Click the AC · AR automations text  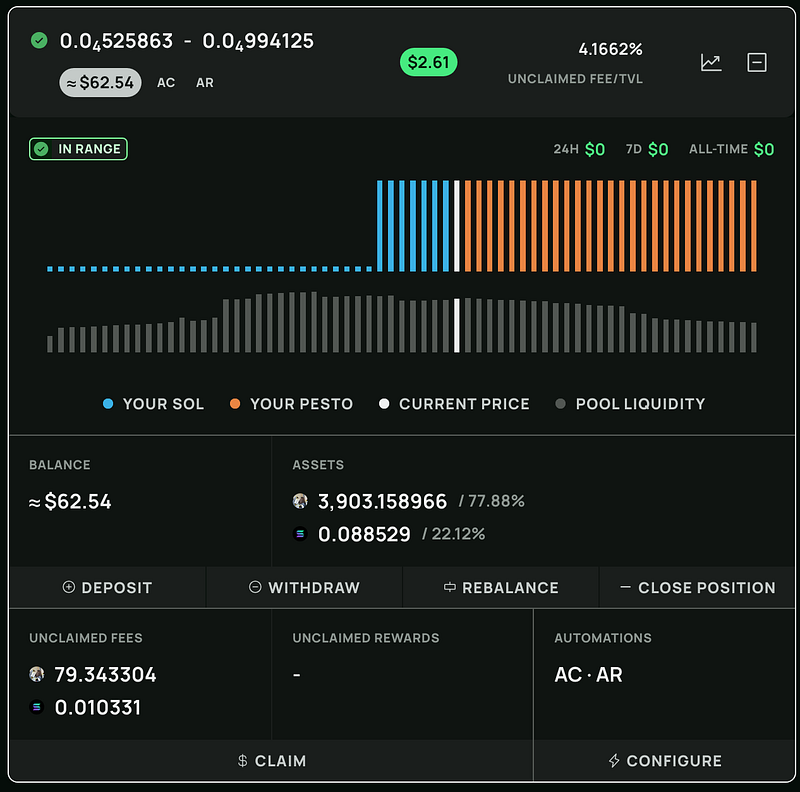click(x=588, y=675)
